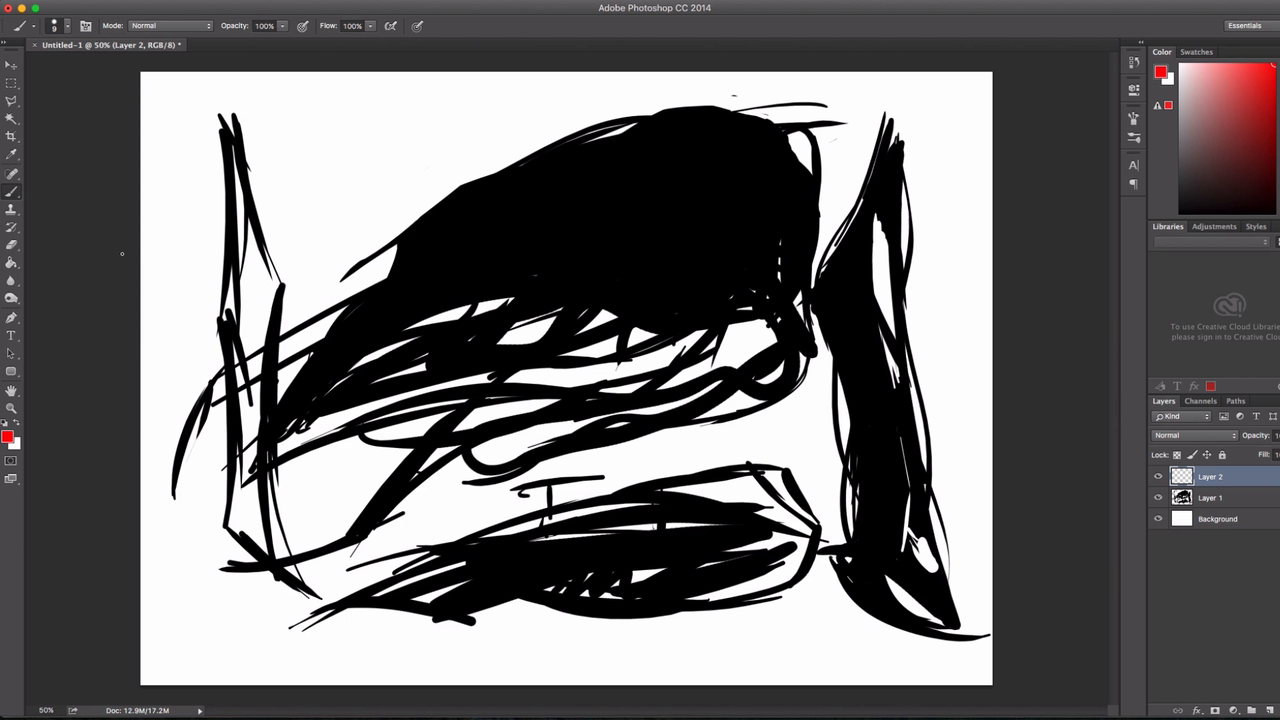
Task: Add a layer mask
Action: [x=1215, y=711]
